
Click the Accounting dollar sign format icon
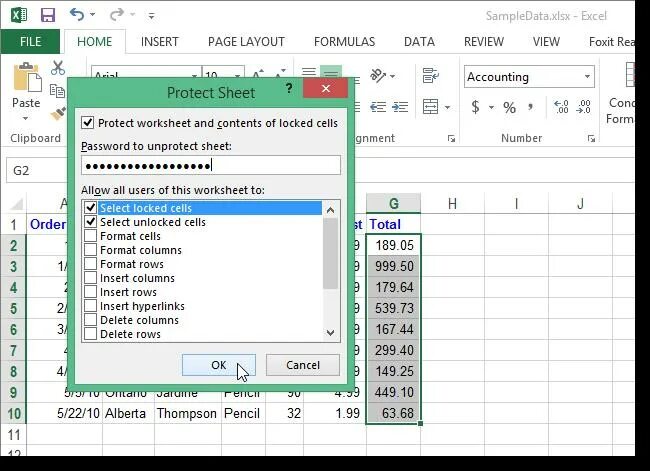point(475,107)
